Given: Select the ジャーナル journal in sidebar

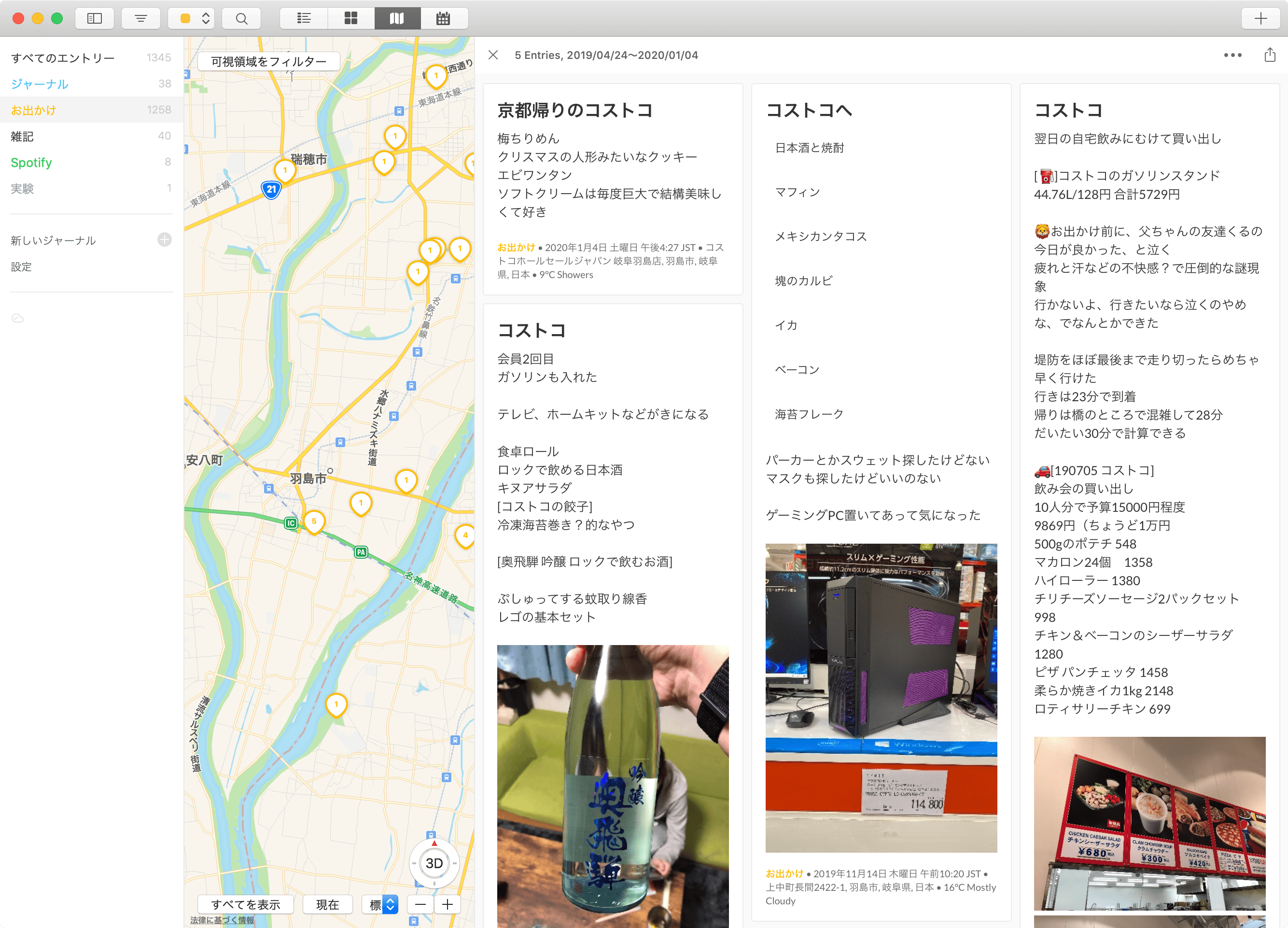Looking at the screenshot, I should pyautogui.click(x=40, y=84).
